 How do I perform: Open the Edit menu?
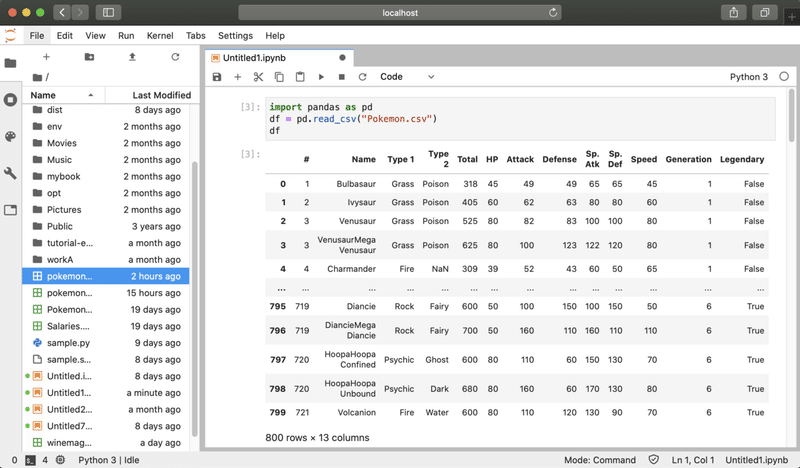click(x=64, y=36)
